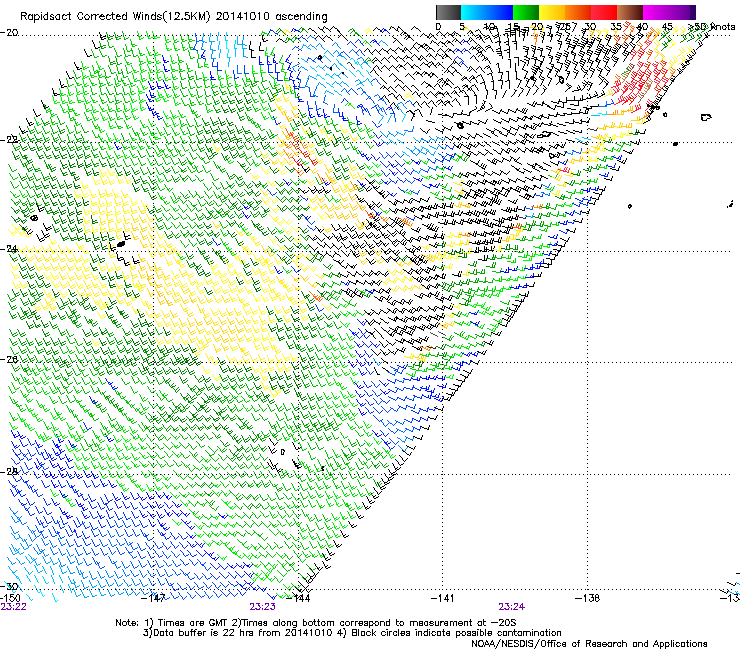Click the green 15-20 knots legend swatch
The width and height of the screenshot is (740, 650).
pos(526,12)
